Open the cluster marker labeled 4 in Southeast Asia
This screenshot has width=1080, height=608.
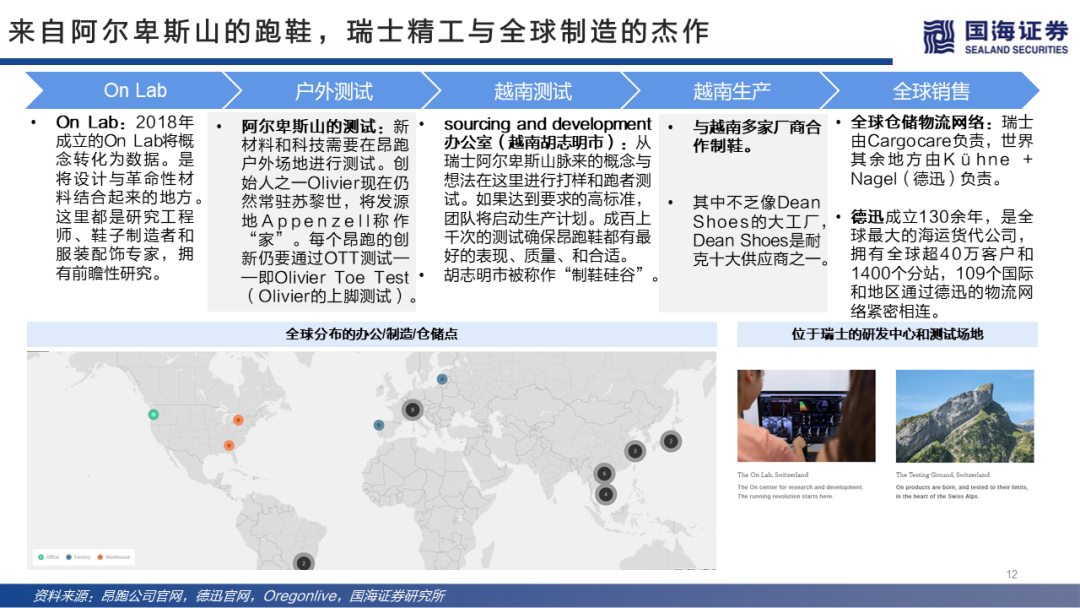(x=605, y=494)
